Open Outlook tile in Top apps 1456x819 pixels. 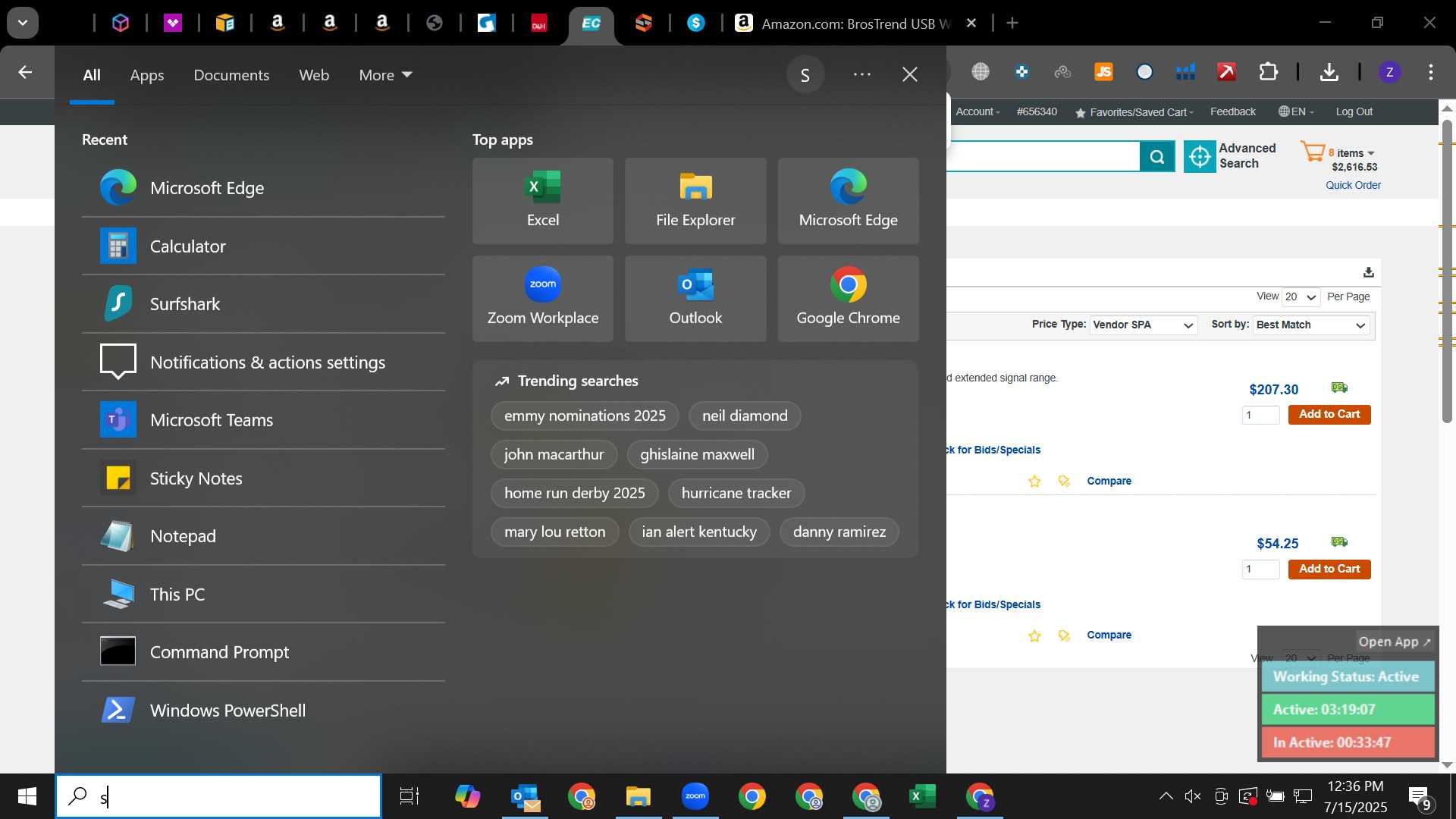pyautogui.click(x=695, y=299)
